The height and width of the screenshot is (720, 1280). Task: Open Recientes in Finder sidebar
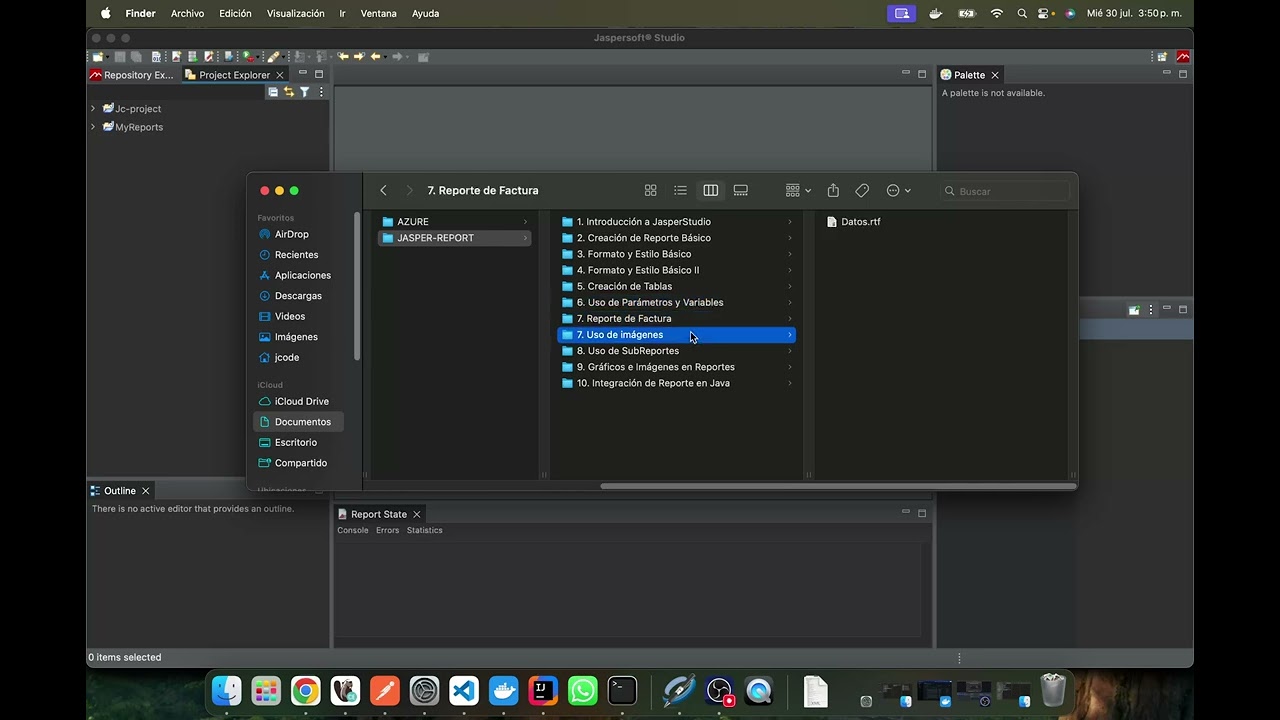pyautogui.click(x=296, y=255)
